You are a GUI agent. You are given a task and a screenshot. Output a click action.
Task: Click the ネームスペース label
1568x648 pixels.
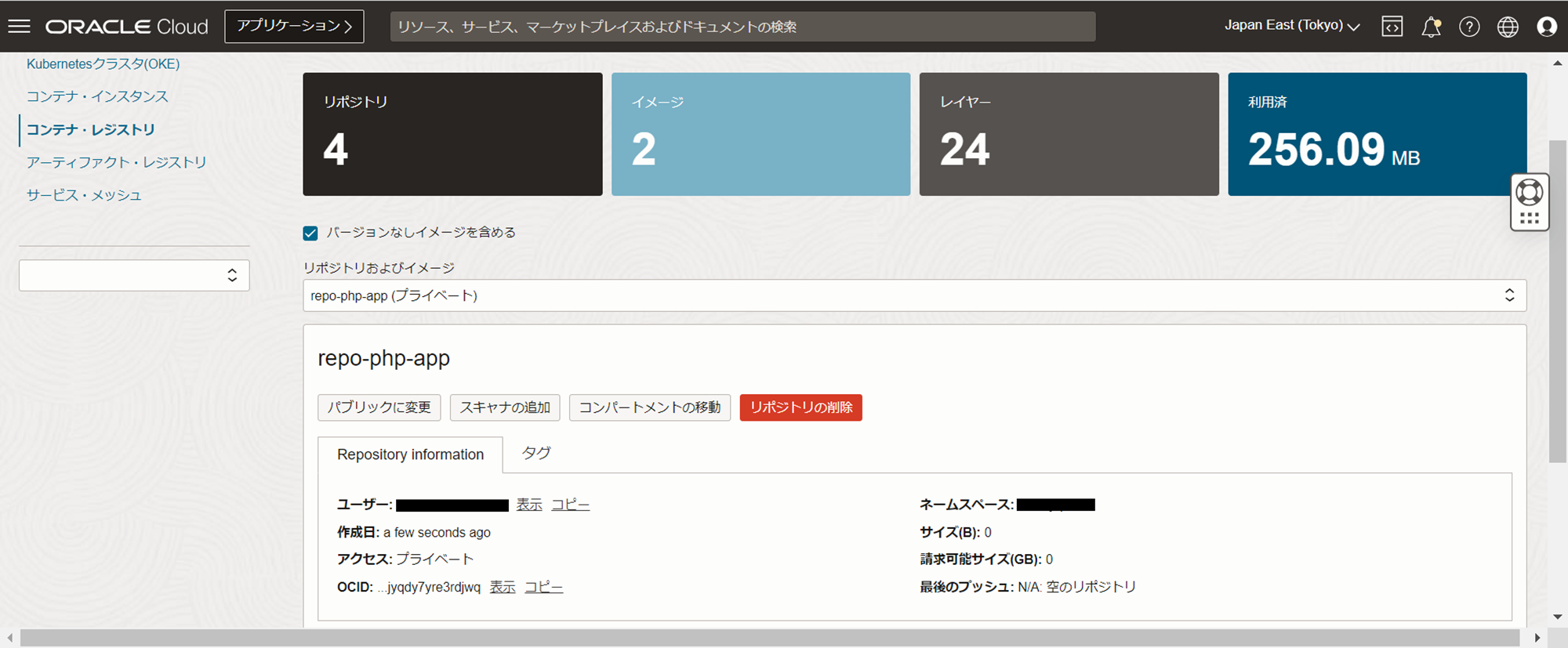(967, 505)
